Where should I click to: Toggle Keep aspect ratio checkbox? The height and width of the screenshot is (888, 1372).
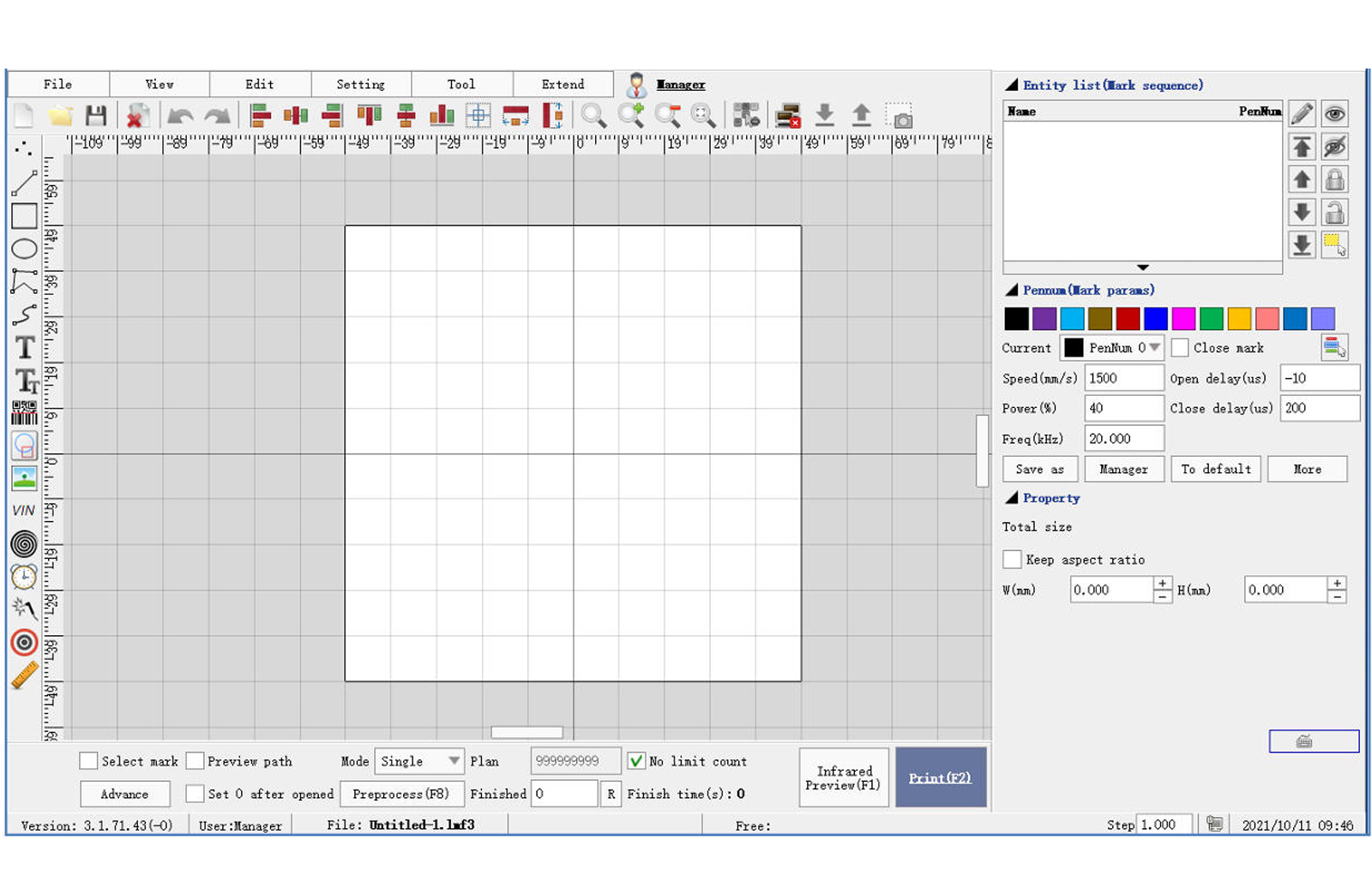[x=1012, y=560]
